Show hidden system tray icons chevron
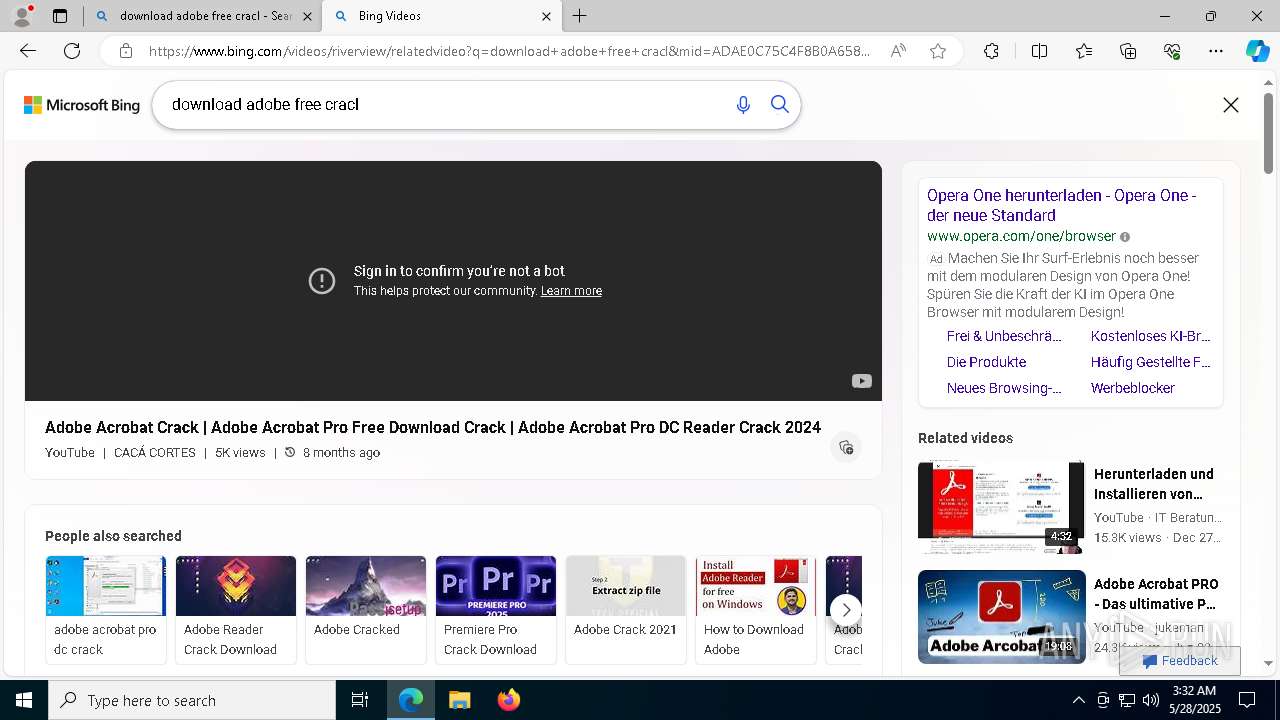The width and height of the screenshot is (1280, 720). (x=1078, y=700)
